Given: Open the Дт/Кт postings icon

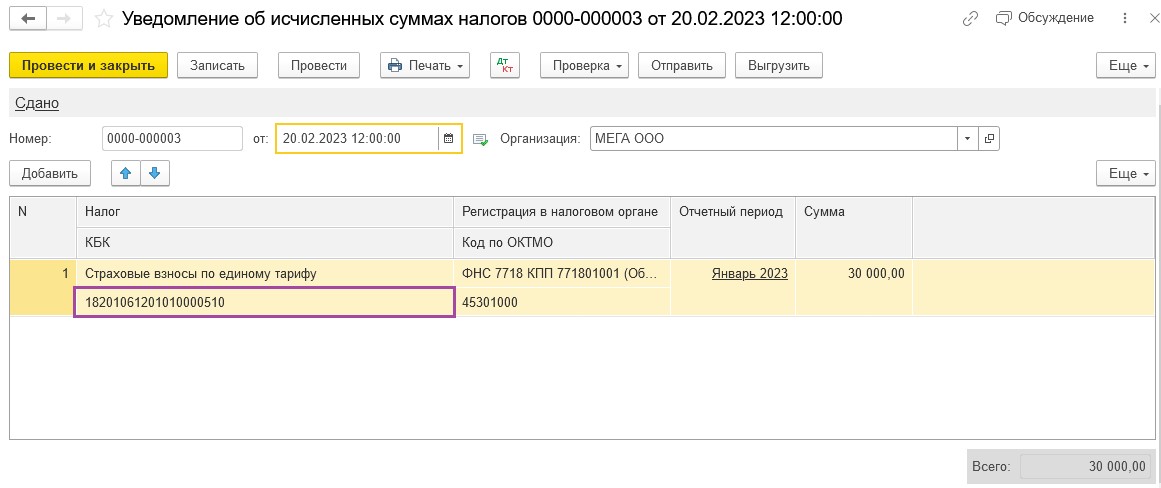Looking at the screenshot, I should [506, 65].
